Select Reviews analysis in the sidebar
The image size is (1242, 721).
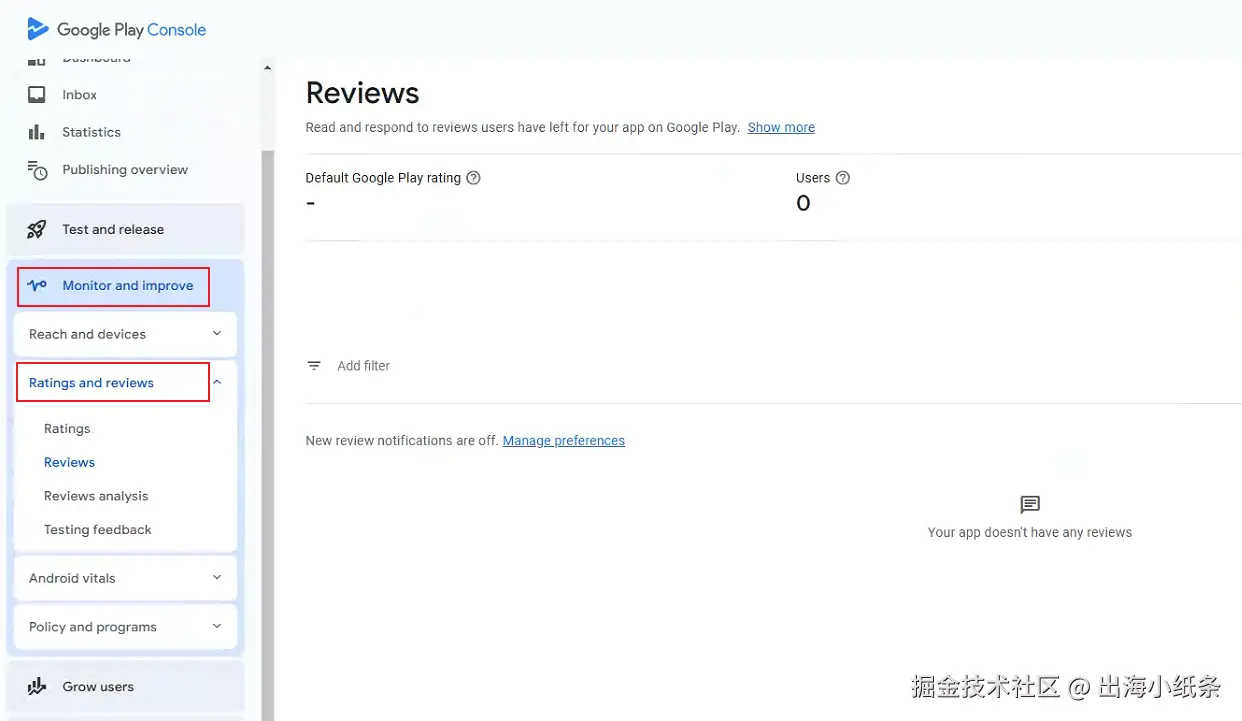96,496
